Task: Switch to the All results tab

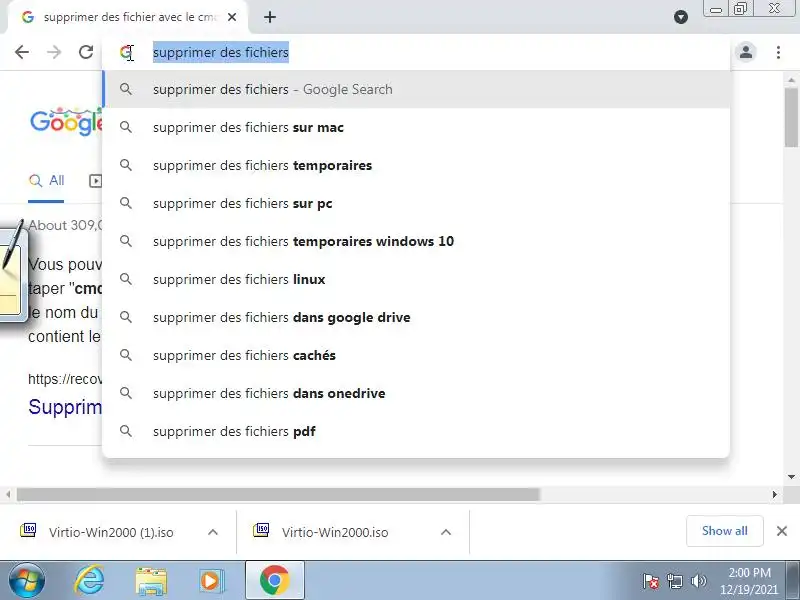Action: tap(46, 181)
